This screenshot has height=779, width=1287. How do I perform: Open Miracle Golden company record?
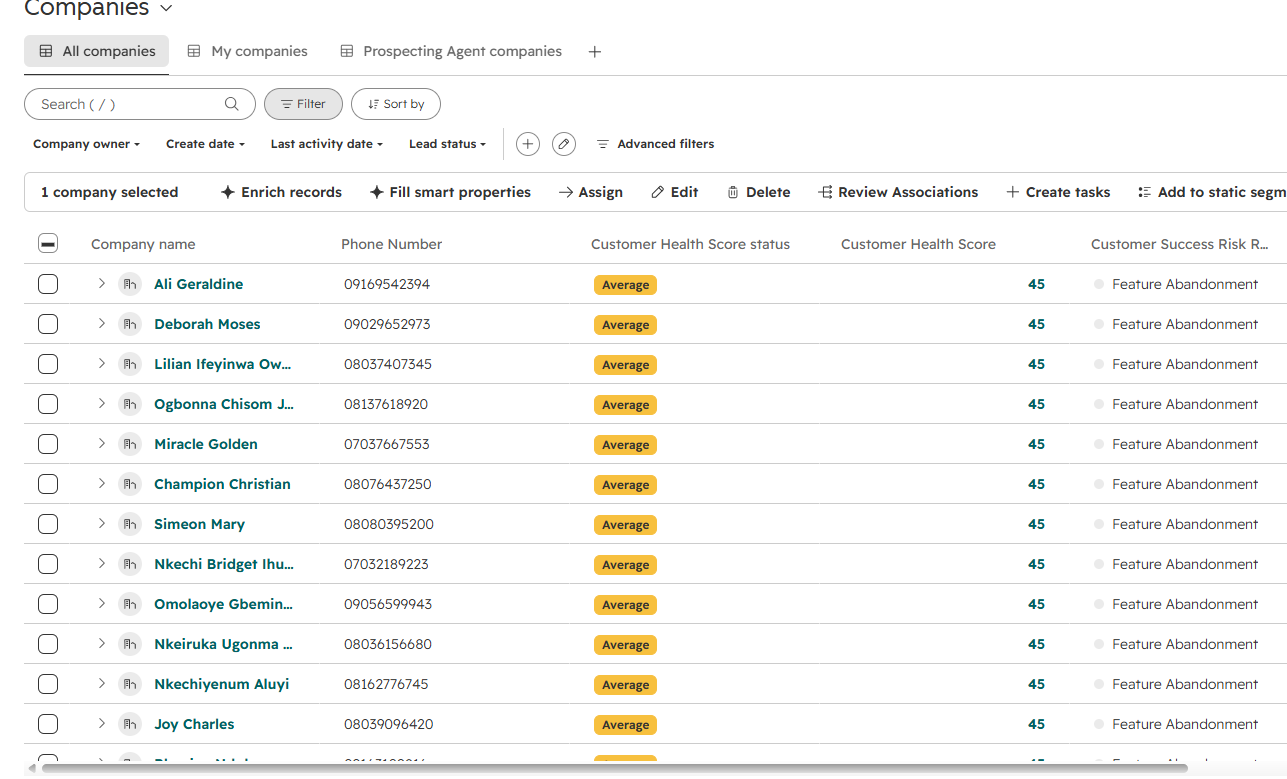coord(206,444)
